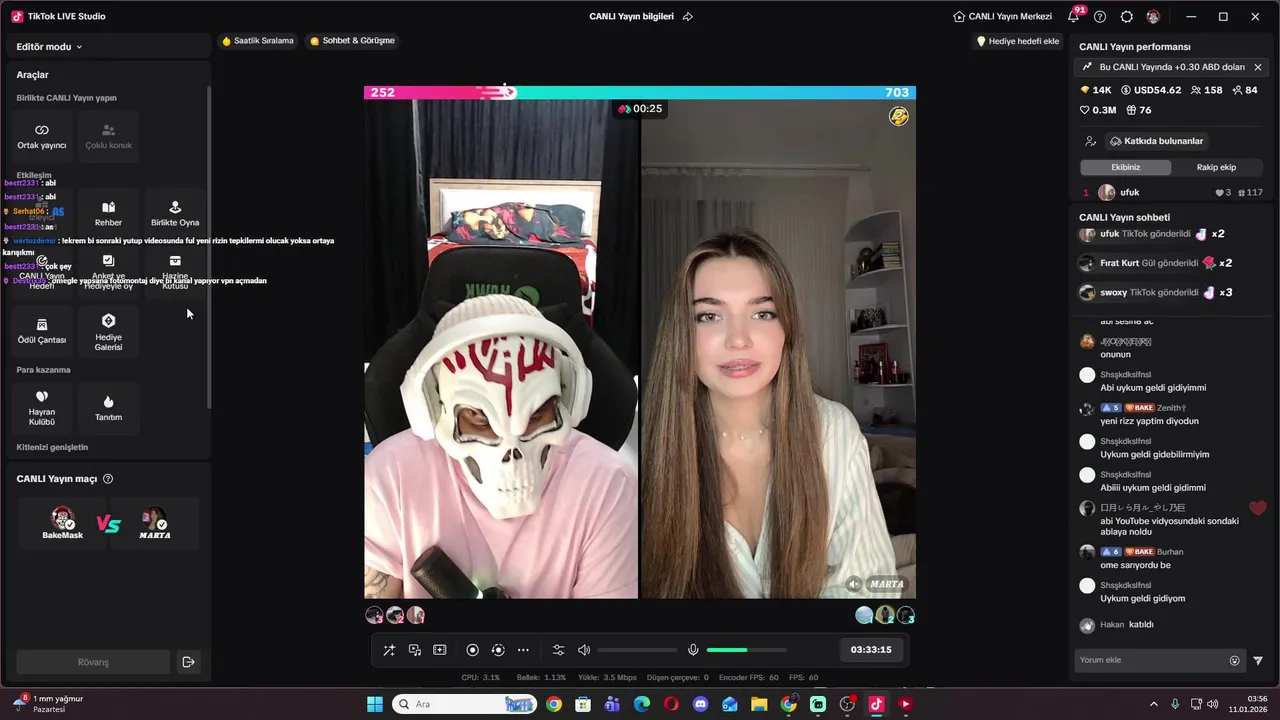Open the Hazine Kutusu tool

coord(175,273)
